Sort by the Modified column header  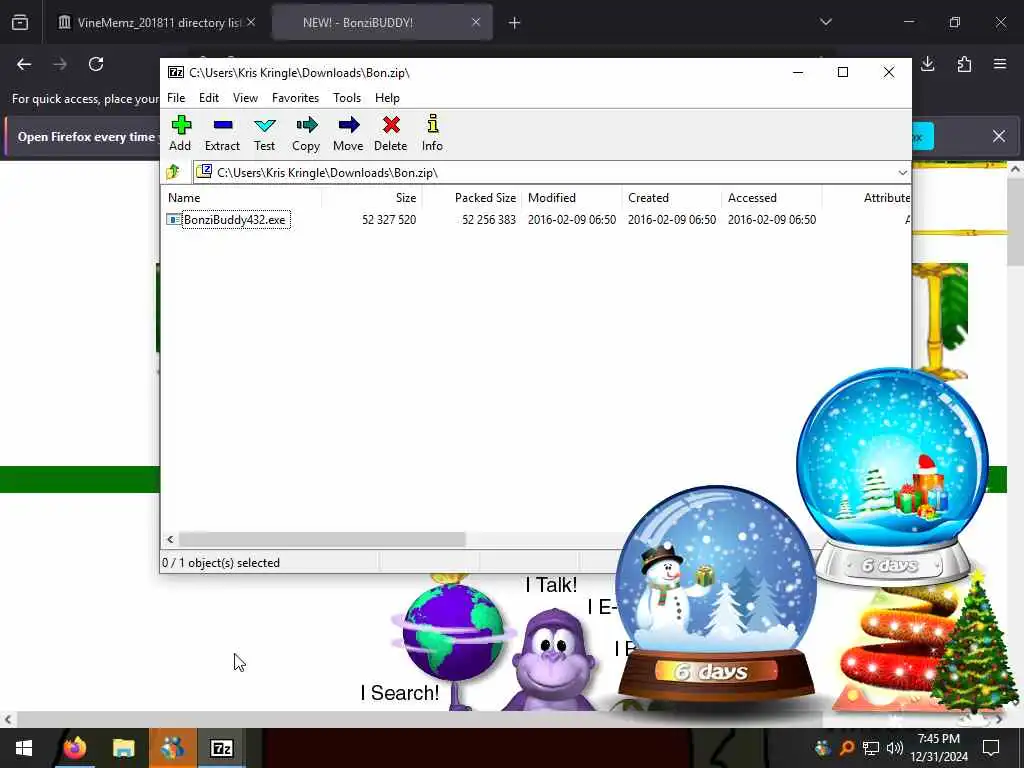(572, 198)
